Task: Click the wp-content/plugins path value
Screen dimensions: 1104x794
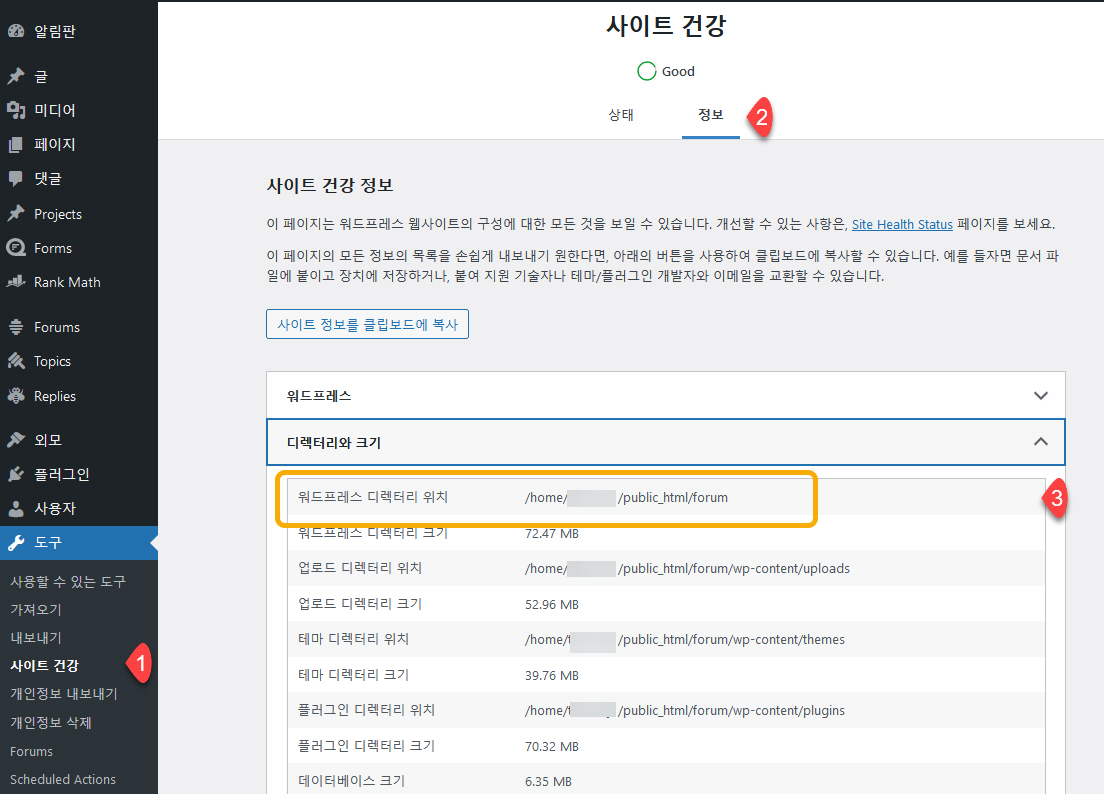Action: [x=684, y=711]
